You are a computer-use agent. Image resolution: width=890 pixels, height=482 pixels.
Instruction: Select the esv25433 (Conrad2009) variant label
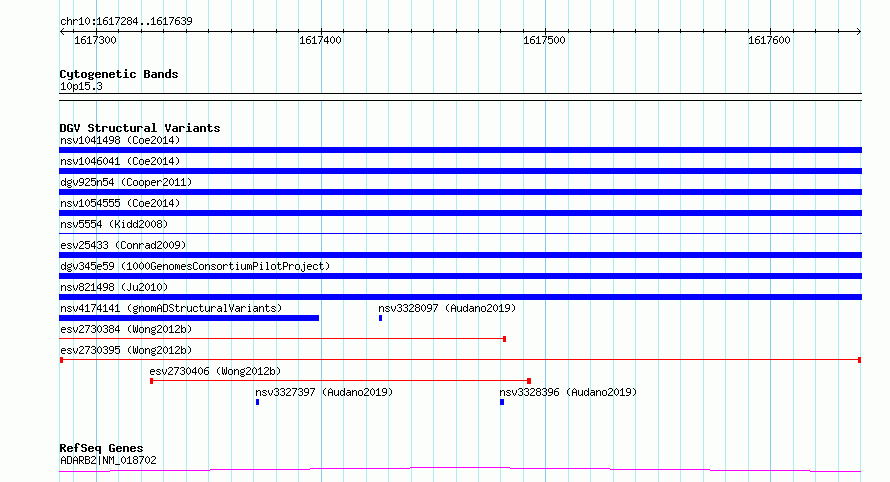[x=123, y=245]
